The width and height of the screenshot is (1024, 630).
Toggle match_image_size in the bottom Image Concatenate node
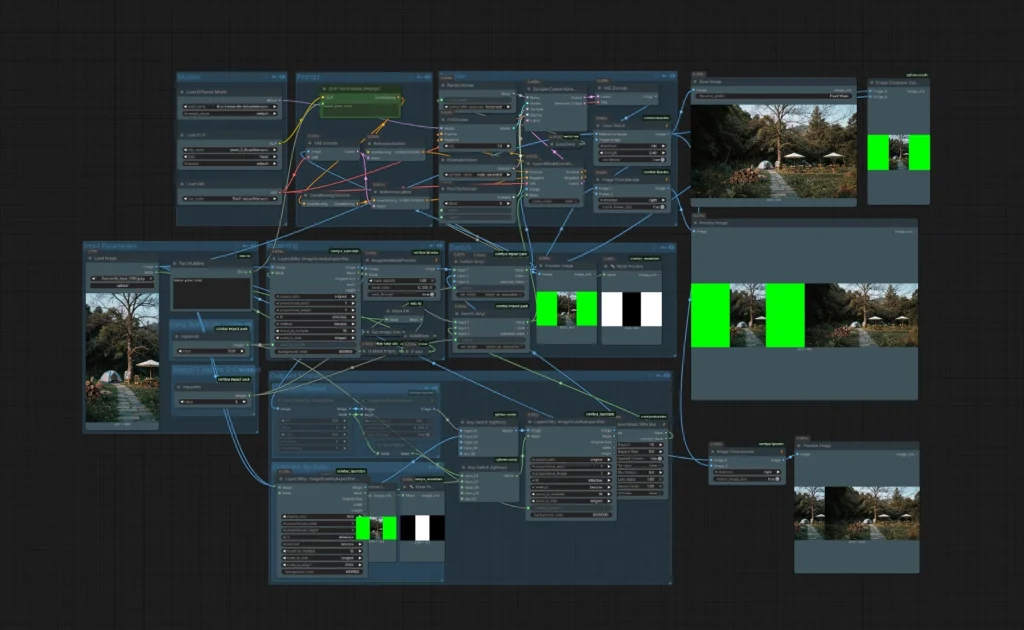(748, 479)
